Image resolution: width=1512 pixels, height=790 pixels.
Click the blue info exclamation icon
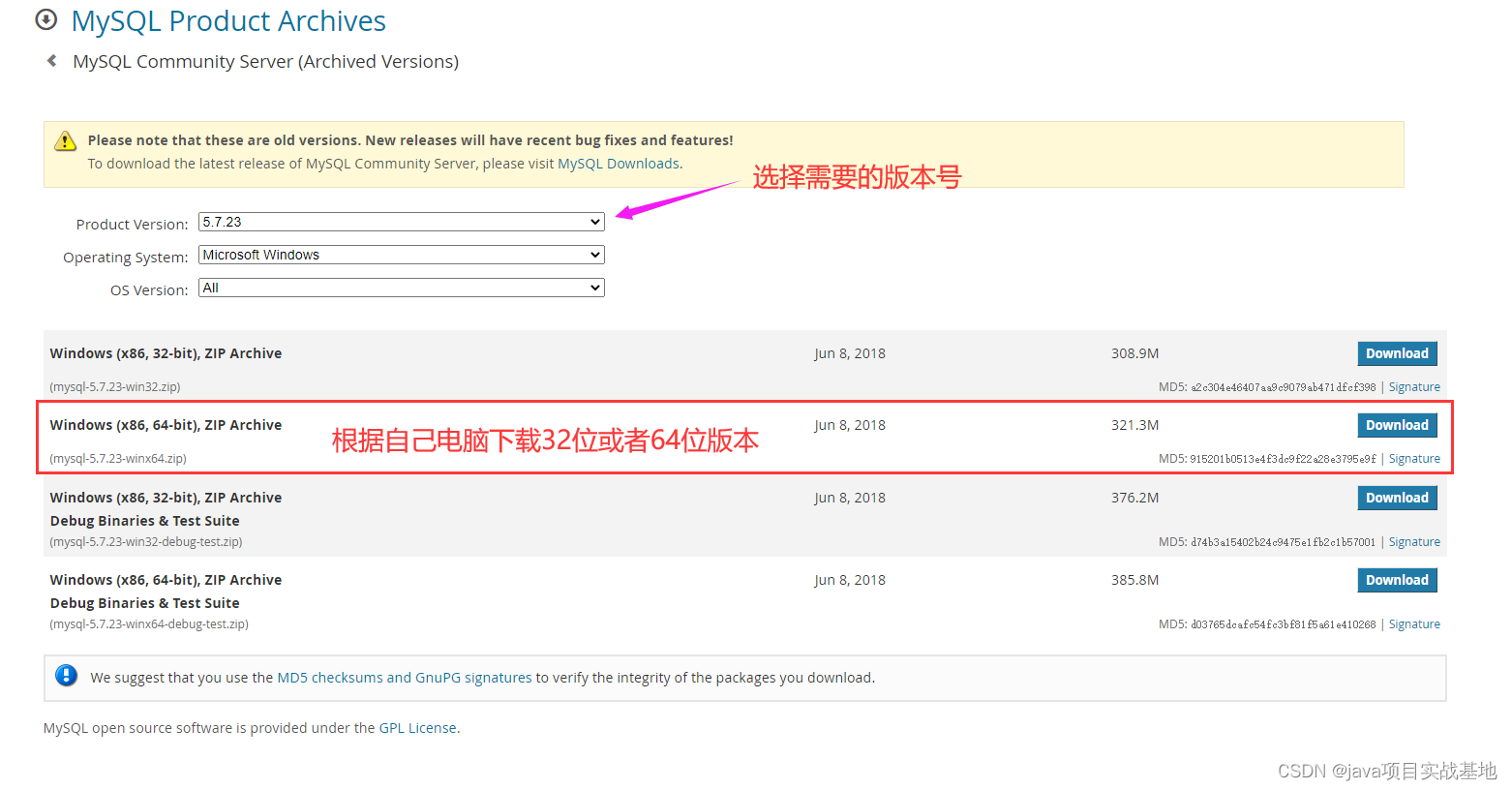coord(66,676)
